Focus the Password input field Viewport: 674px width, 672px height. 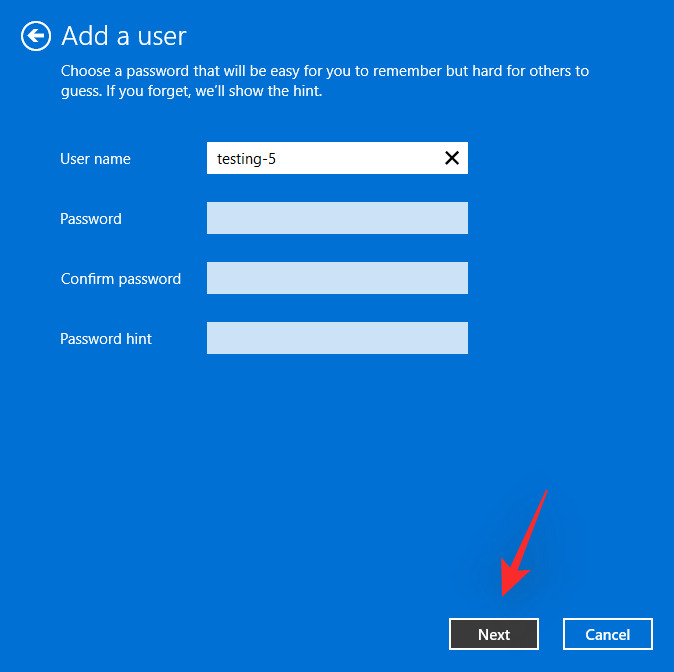click(337, 218)
